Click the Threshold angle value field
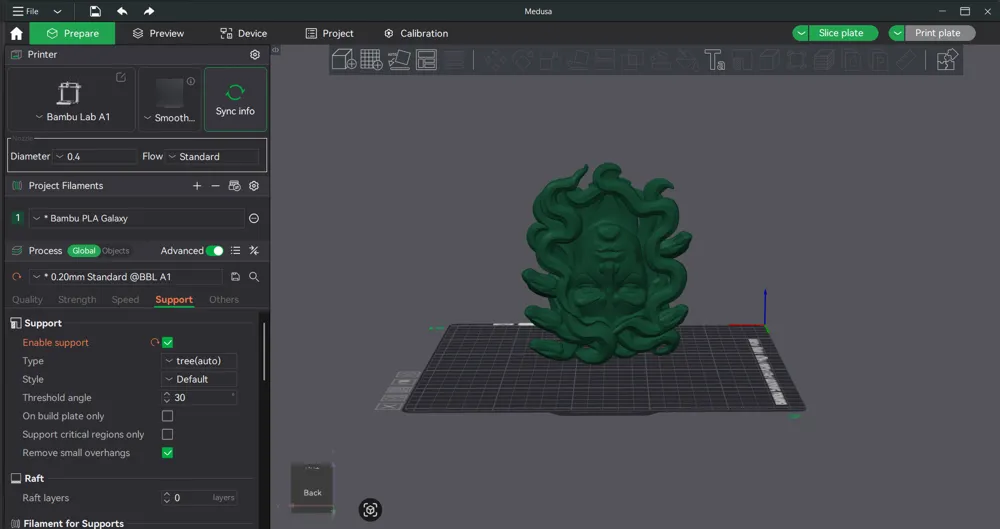The height and width of the screenshot is (529, 1000). (199, 398)
